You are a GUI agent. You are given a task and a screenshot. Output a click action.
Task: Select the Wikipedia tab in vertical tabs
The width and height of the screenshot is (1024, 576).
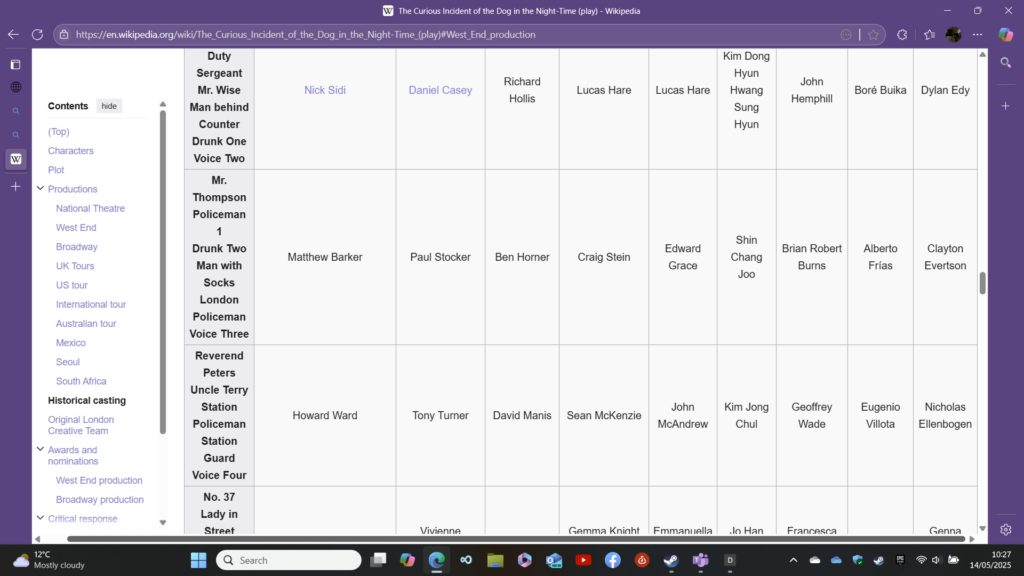point(16,159)
